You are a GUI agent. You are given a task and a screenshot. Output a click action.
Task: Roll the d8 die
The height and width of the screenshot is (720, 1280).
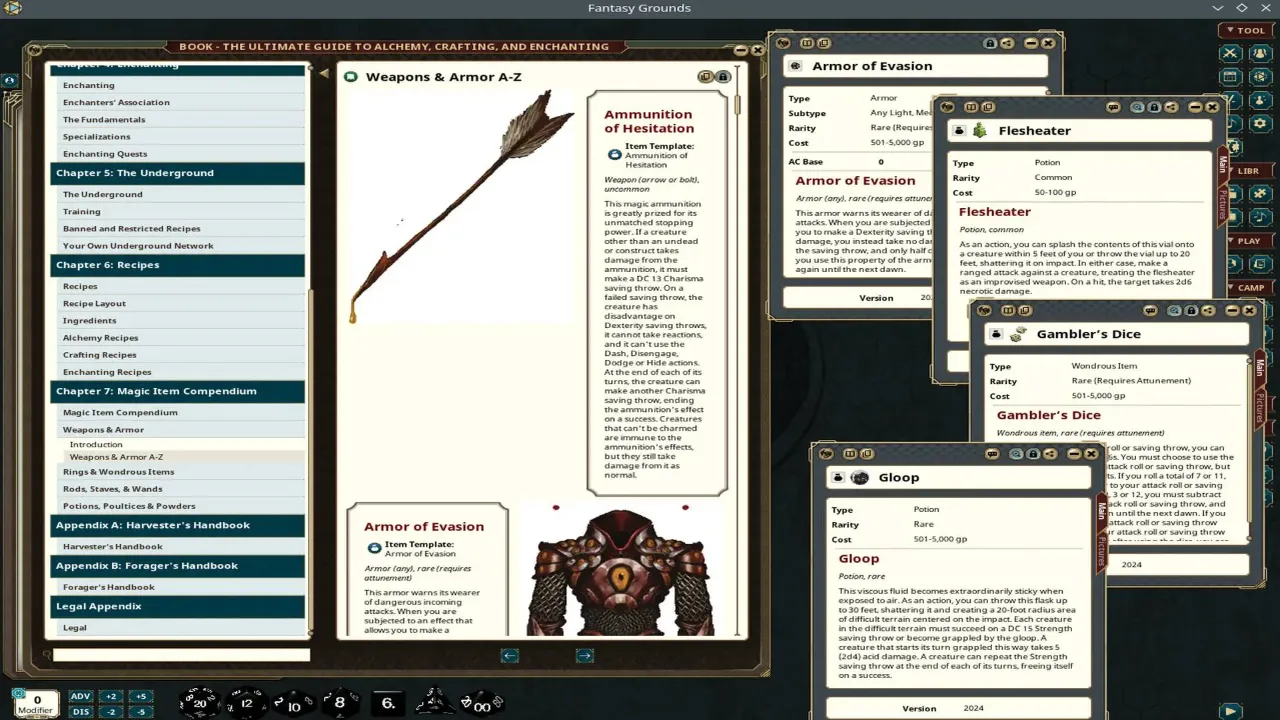pos(340,702)
